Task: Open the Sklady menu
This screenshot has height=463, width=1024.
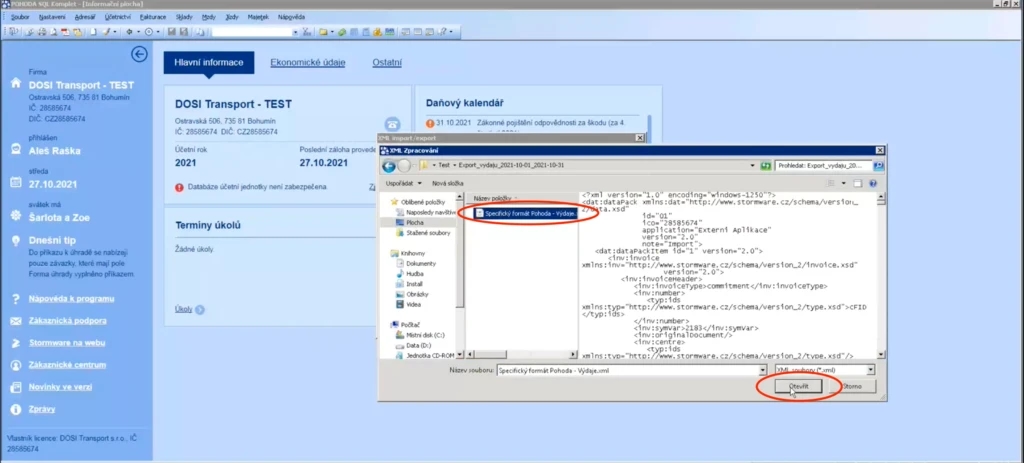Action: [x=184, y=17]
